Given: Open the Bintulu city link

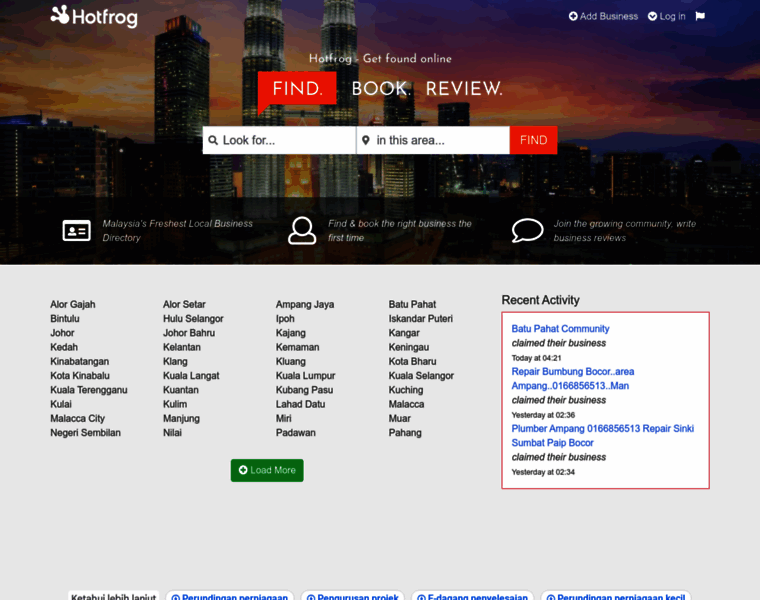Looking at the screenshot, I should (64, 318).
